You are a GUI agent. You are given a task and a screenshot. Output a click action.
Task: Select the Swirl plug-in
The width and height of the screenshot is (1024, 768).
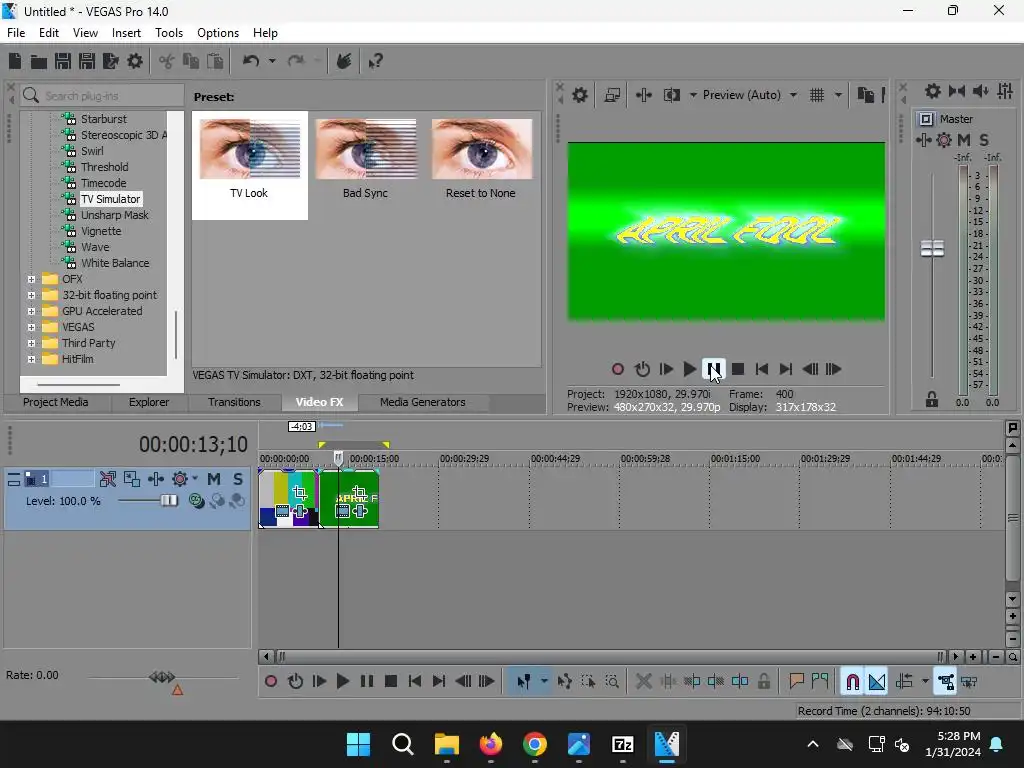point(92,151)
